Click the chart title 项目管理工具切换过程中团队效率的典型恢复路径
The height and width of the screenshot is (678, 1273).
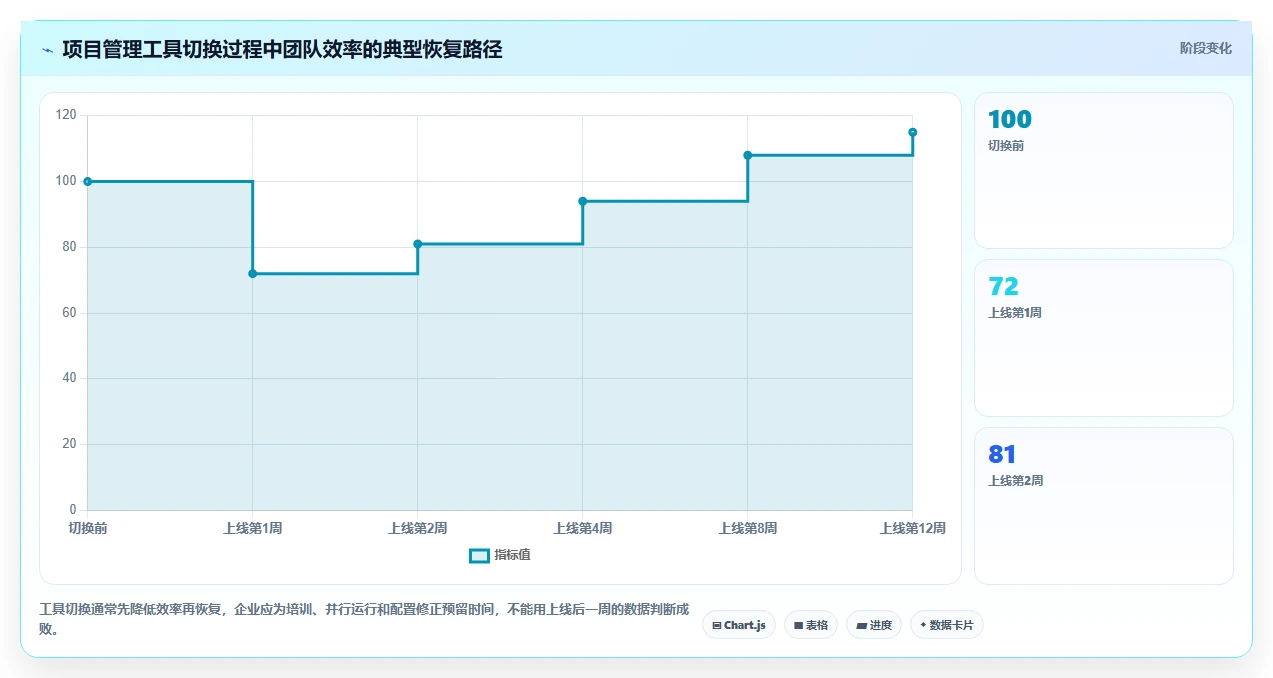pyautogui.click(x=282, y=49)
